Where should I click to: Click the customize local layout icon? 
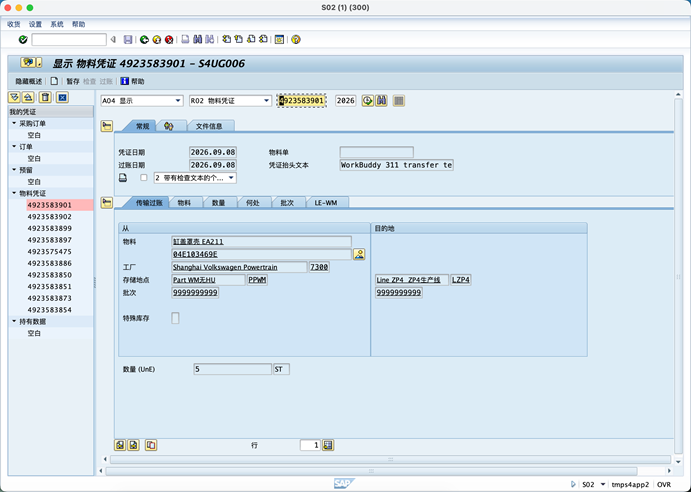pos(279,40)
